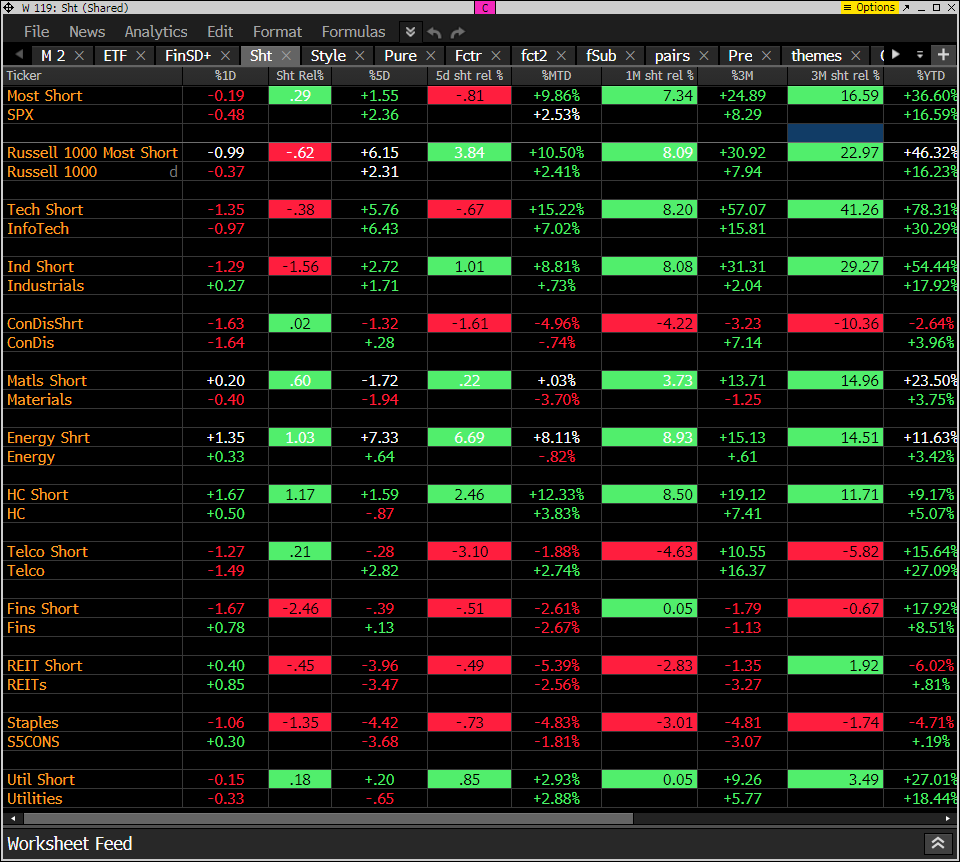Expand the Worksheet Feed panel
The height and width of the screenshot is (862, 960).
click(x=937, y=843)
